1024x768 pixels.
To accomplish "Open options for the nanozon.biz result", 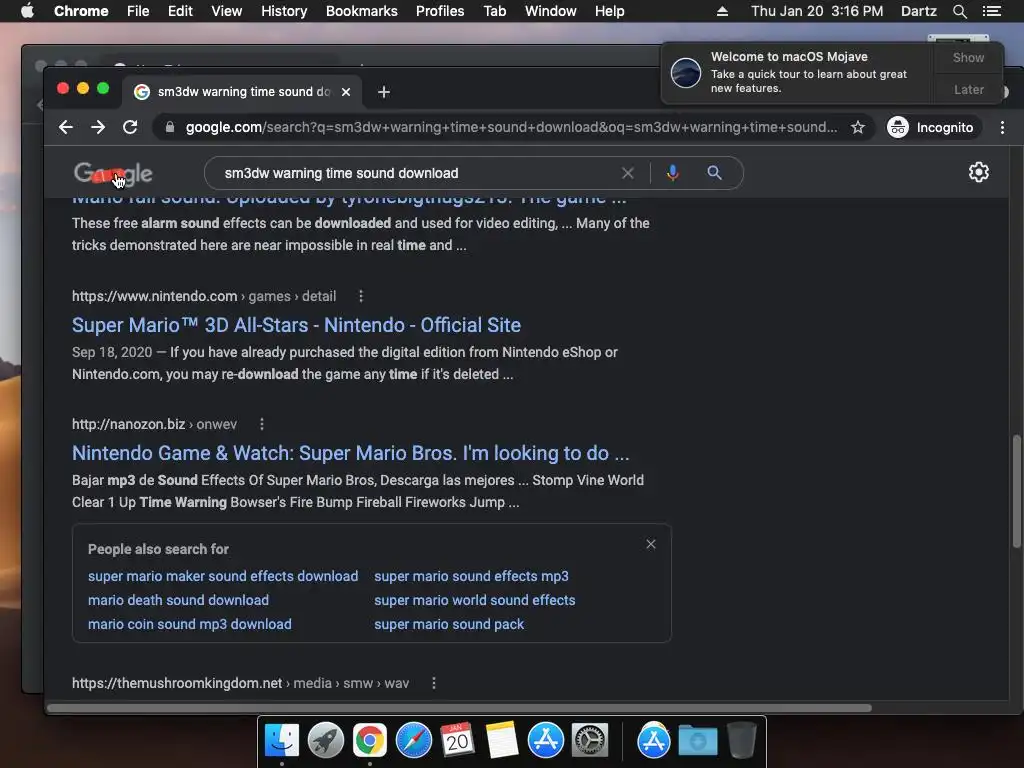I will pos(262,424).
